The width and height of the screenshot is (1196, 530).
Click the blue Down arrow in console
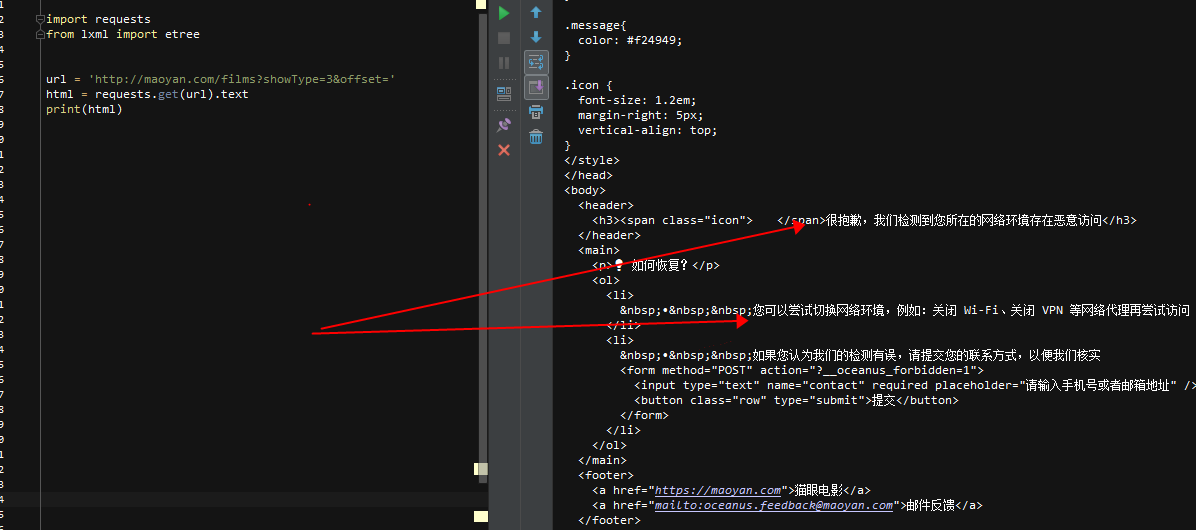(x=536, y=37)
